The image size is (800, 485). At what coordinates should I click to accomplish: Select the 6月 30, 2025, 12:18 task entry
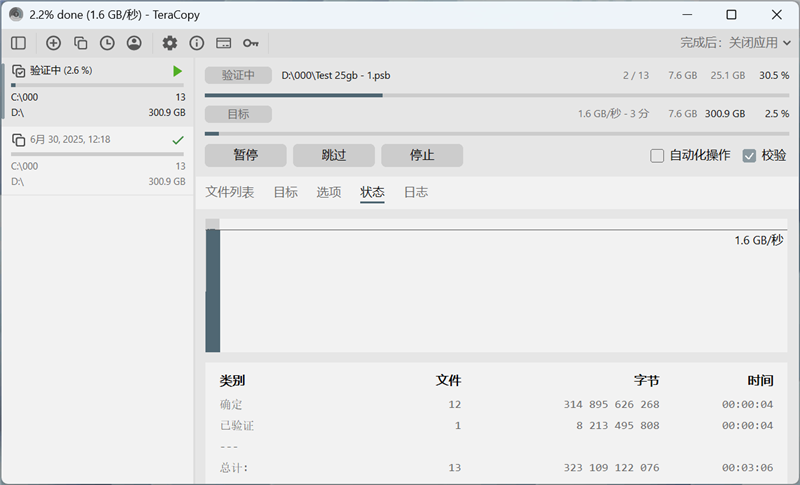[97, 160]
